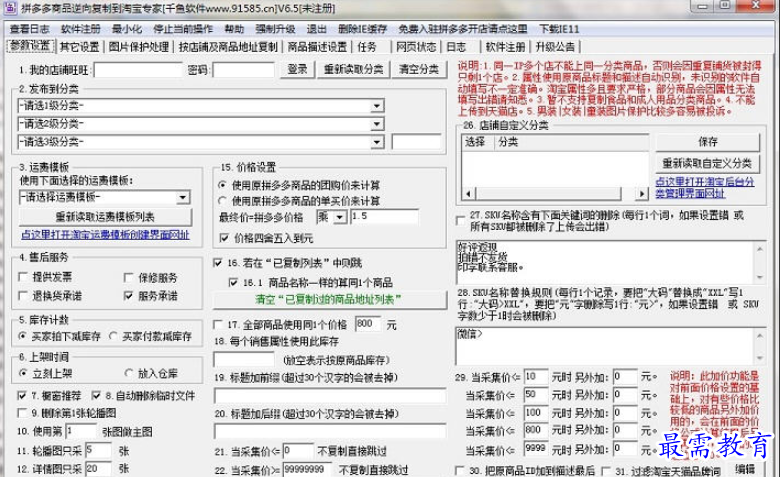The height and width of the screenshot is (477, 780).
Task: Open the 淘宝运费模板创建界面 link
Action: 105,235
